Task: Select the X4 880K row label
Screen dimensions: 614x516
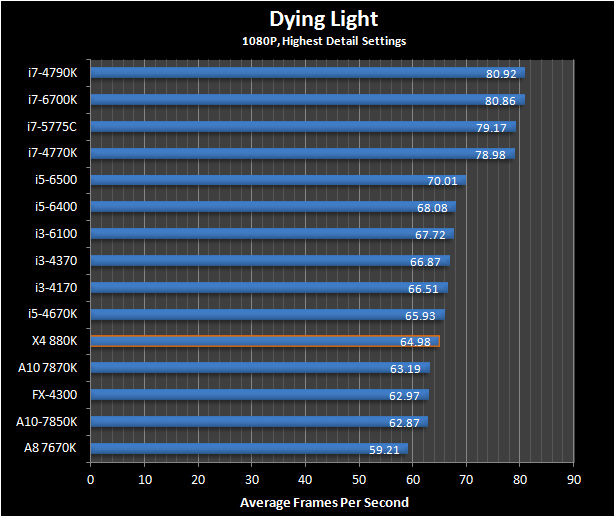Action: pos(54,341)
